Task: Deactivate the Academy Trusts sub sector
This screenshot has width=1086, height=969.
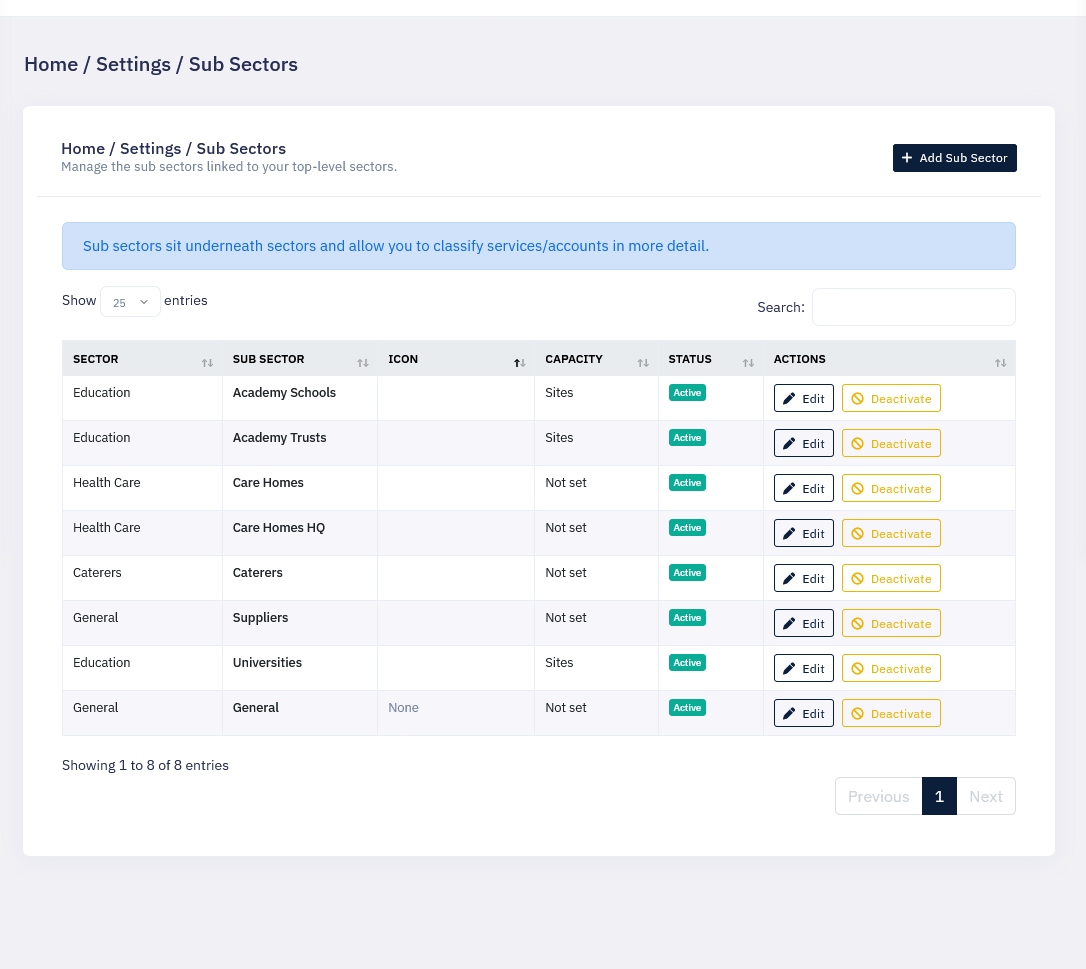Action: pyautogui.click(x=891, y=443)
